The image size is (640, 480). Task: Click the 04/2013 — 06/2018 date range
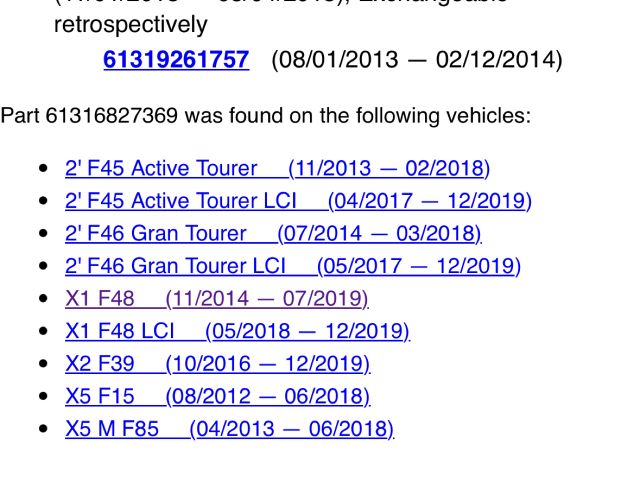point(291,430)
